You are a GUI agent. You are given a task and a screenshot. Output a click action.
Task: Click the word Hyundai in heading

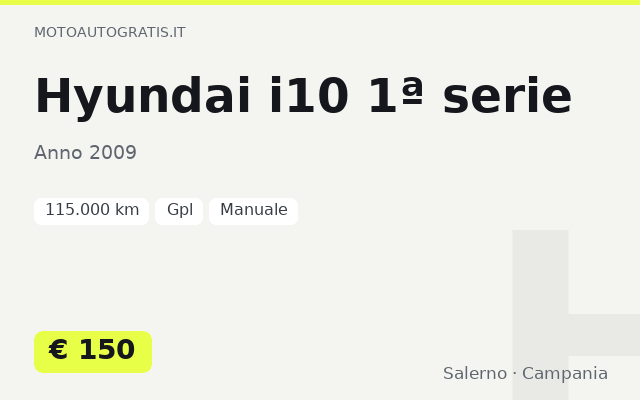(x=142, y=98)
